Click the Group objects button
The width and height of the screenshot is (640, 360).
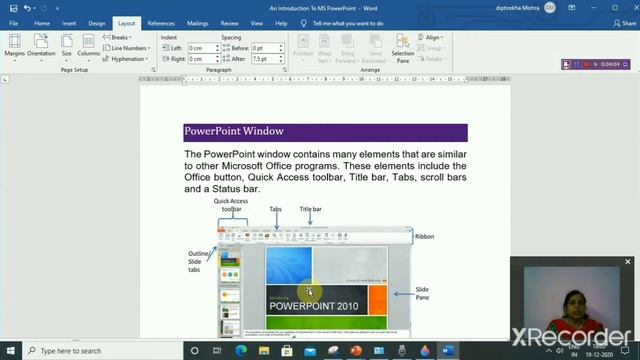[x=431, y=48]
